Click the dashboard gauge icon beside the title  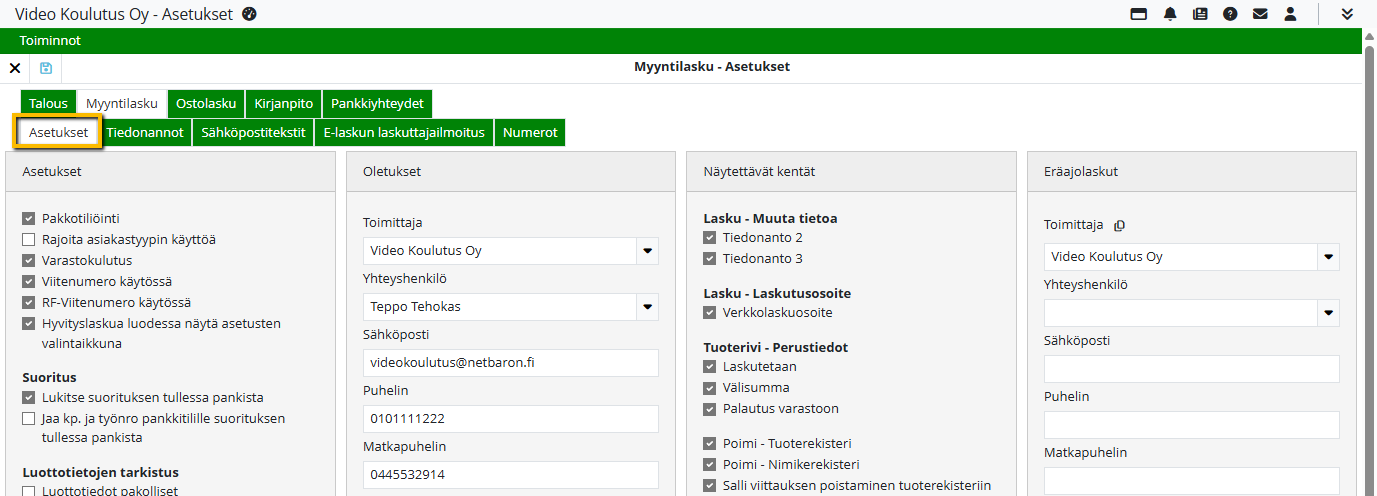pos(250,14)
